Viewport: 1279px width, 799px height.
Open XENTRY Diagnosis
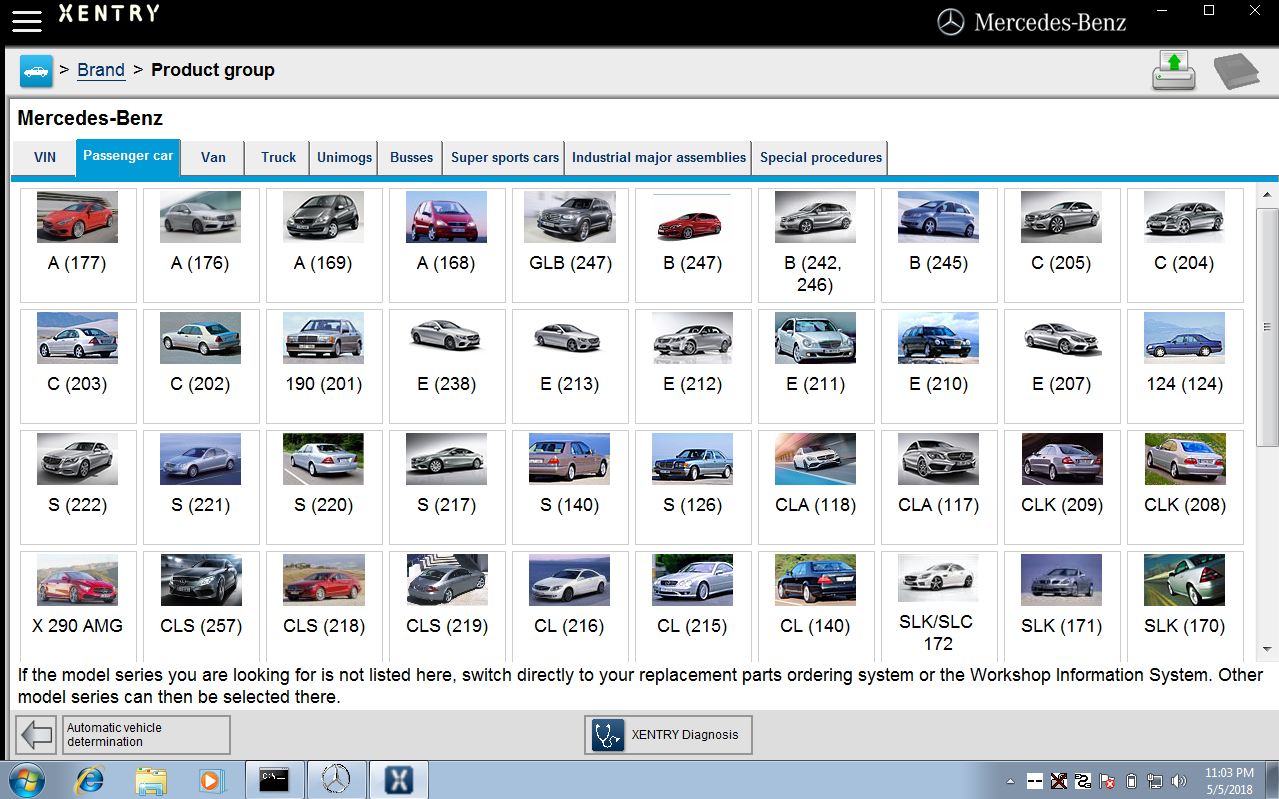668,735
